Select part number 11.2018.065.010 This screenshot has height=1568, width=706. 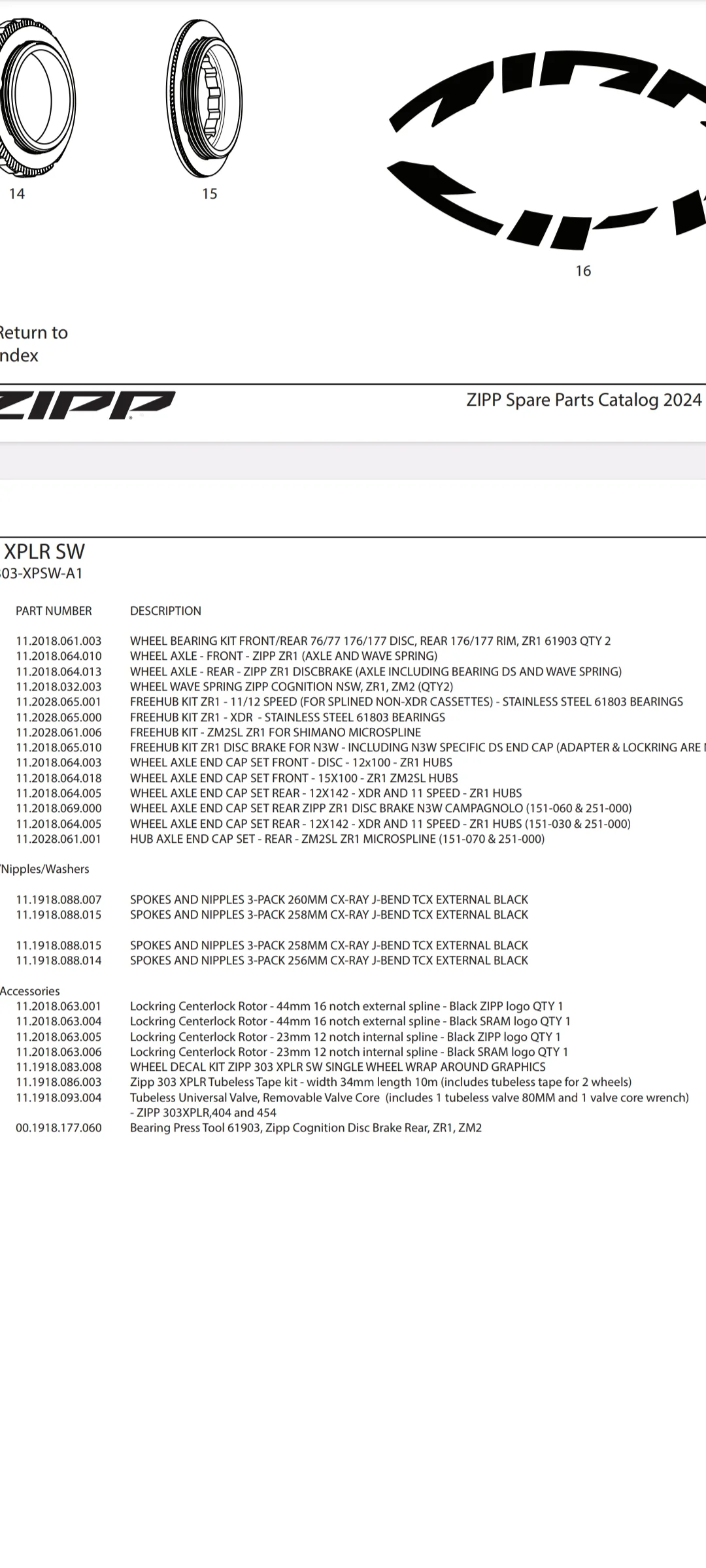[x=59, y=747]
